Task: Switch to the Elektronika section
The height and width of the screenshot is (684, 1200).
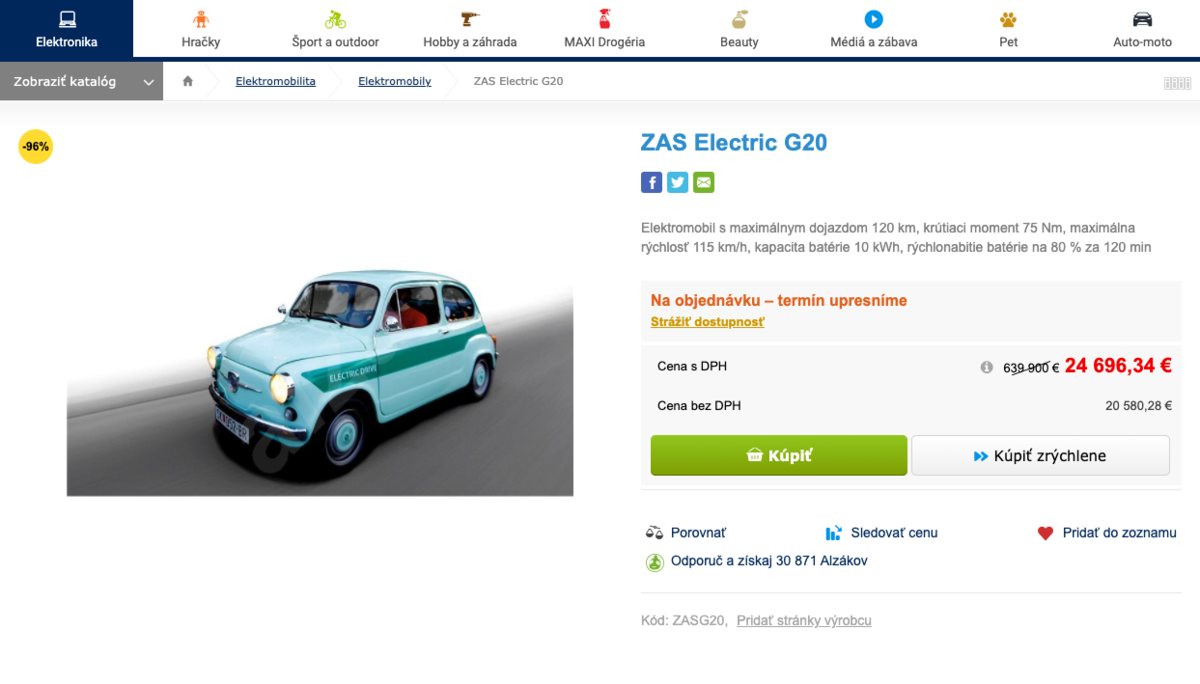Action: pyautogui.click(x=66, y=28)
